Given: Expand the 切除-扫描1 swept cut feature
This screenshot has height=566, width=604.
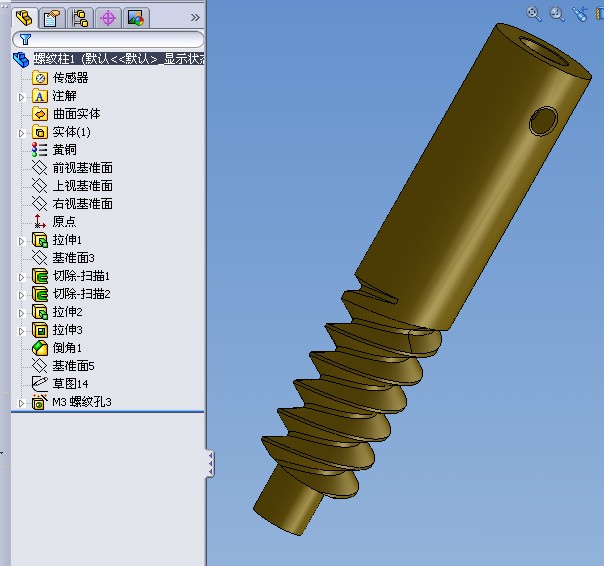Looking at the screenshot, I should pos(22,277).
